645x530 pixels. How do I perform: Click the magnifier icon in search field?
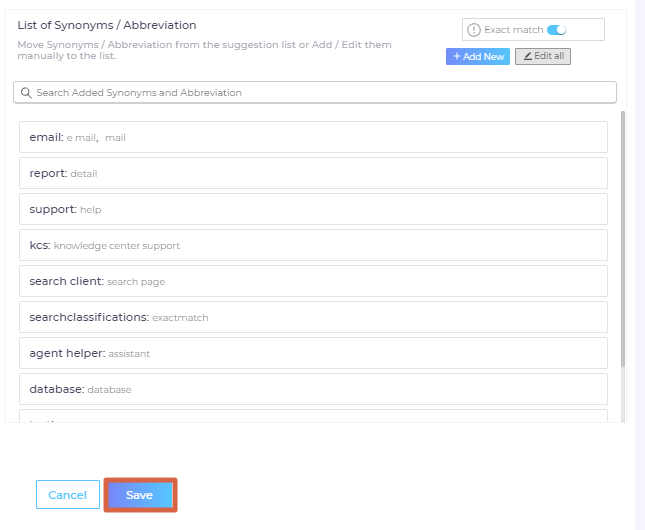click(26, 92)
